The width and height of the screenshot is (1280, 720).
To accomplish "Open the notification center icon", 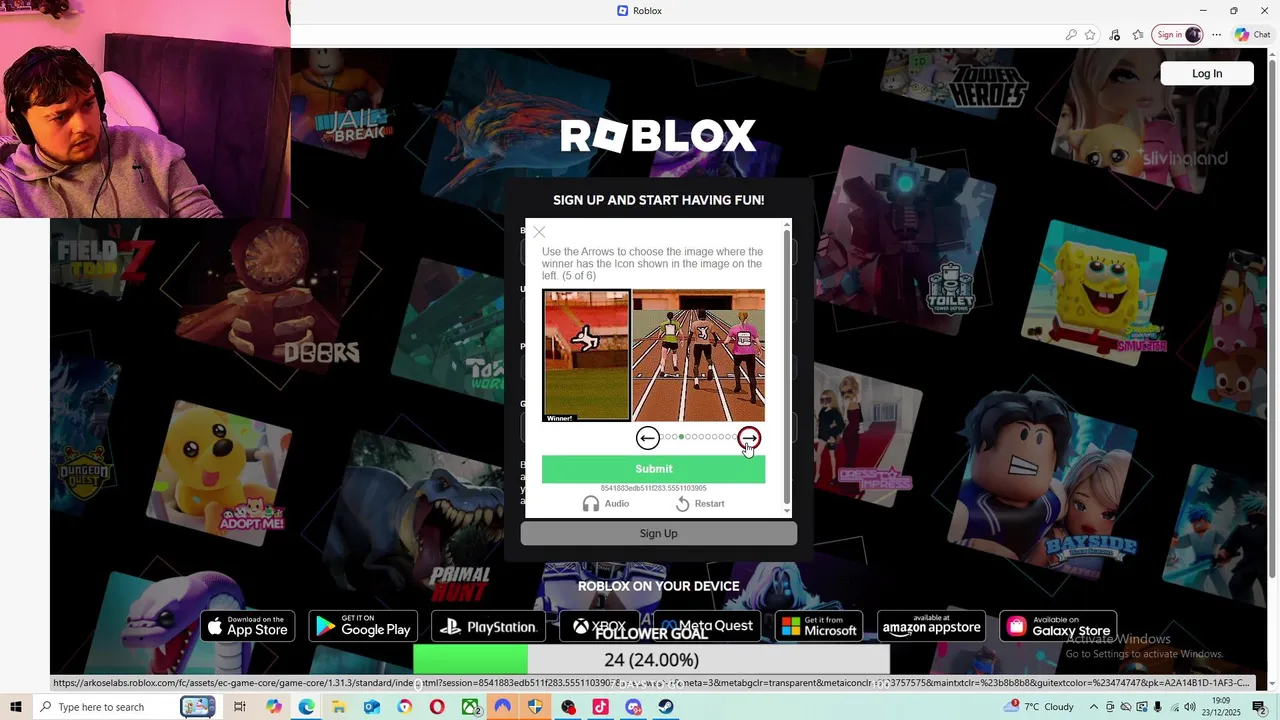I will [x=1260, y=707].
